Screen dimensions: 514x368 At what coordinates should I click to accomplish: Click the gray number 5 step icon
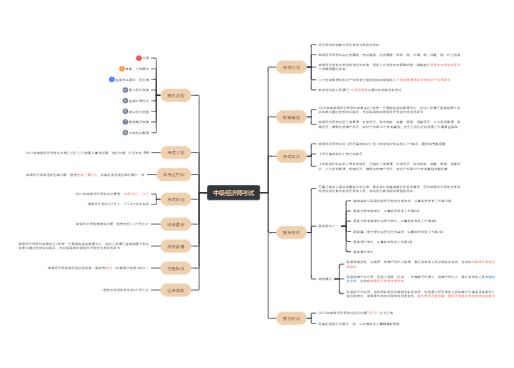click(125, 101)
